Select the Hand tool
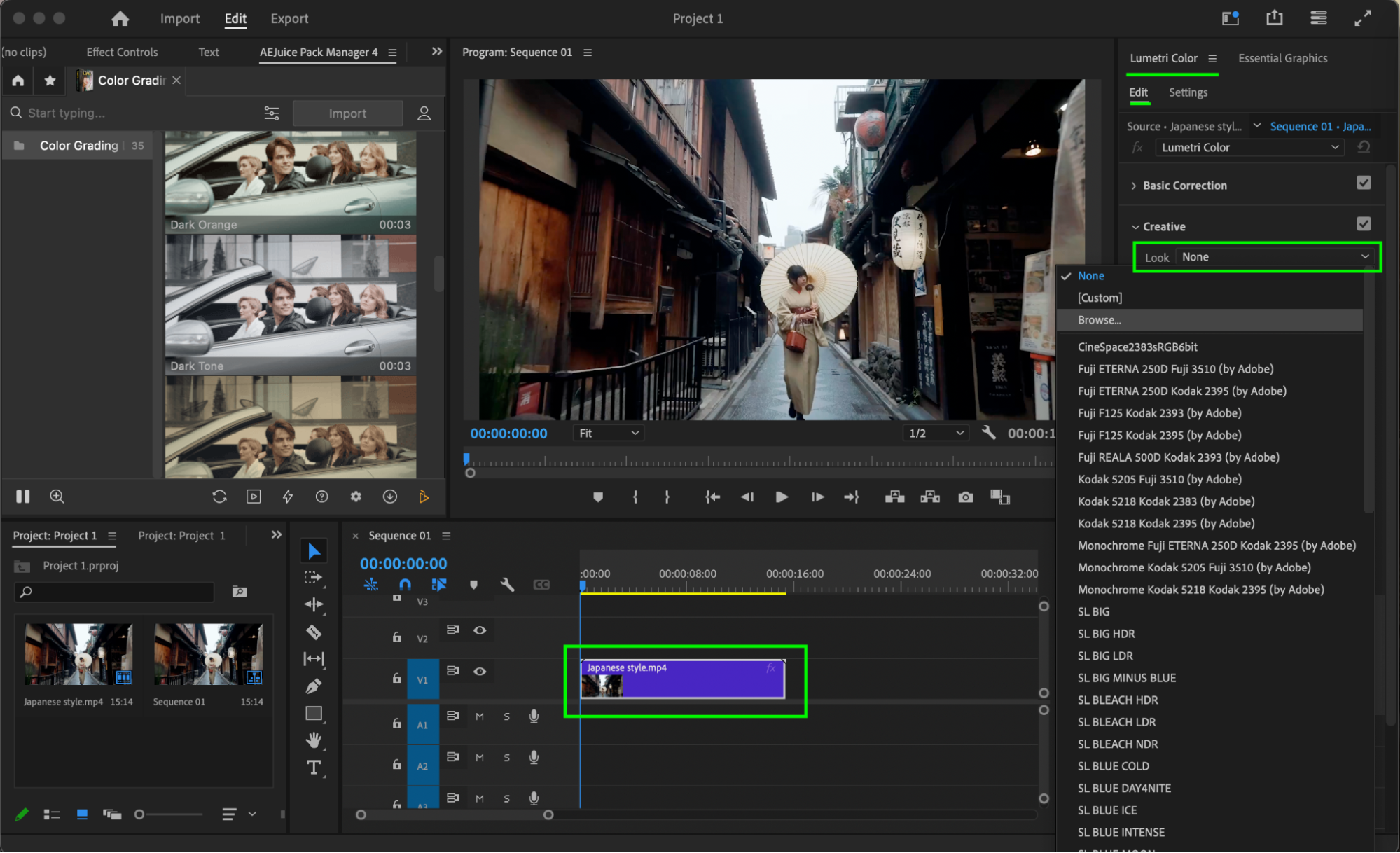1400x853 pixels. (x=314, y=740)
